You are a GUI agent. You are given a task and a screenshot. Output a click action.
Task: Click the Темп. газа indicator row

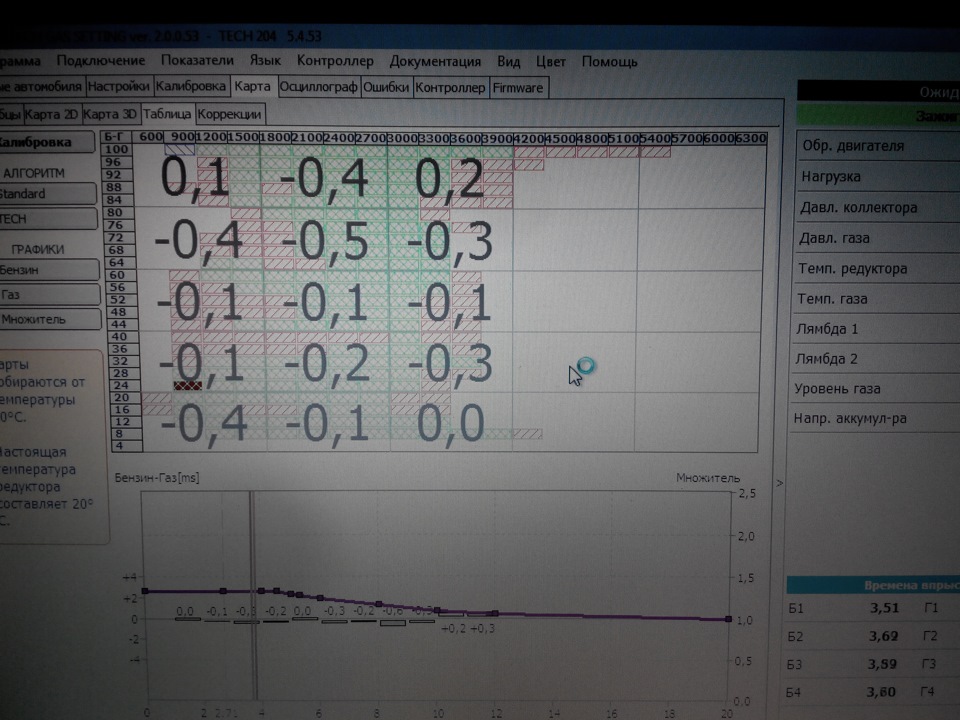[876, 299]
